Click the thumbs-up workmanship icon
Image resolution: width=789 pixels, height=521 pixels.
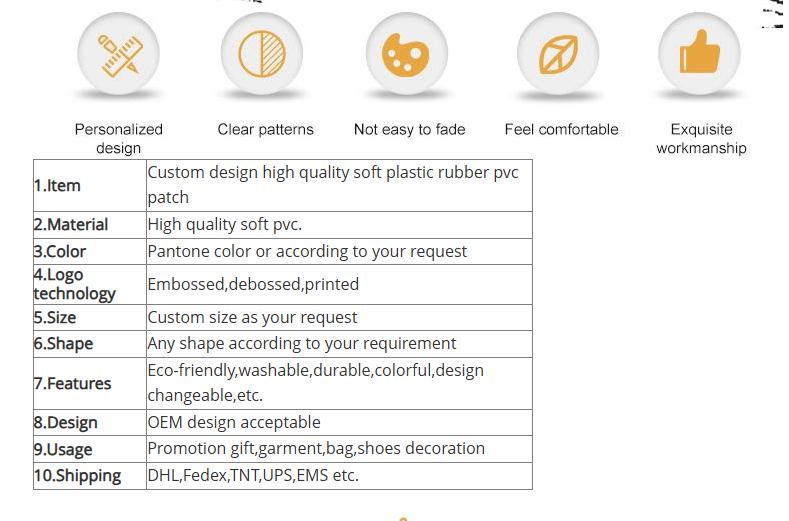(x=699, y=54)
